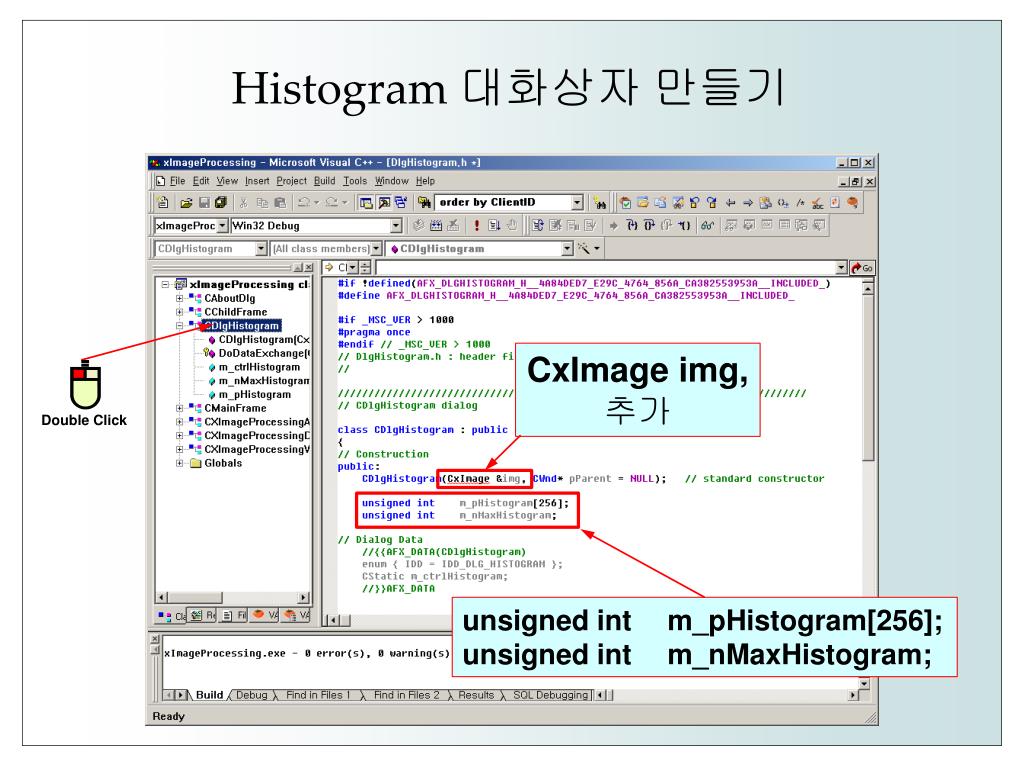Switch to the FileView workspace tab
The width and height of the screenshot is (1024, 768).
[x=234, y=615]
